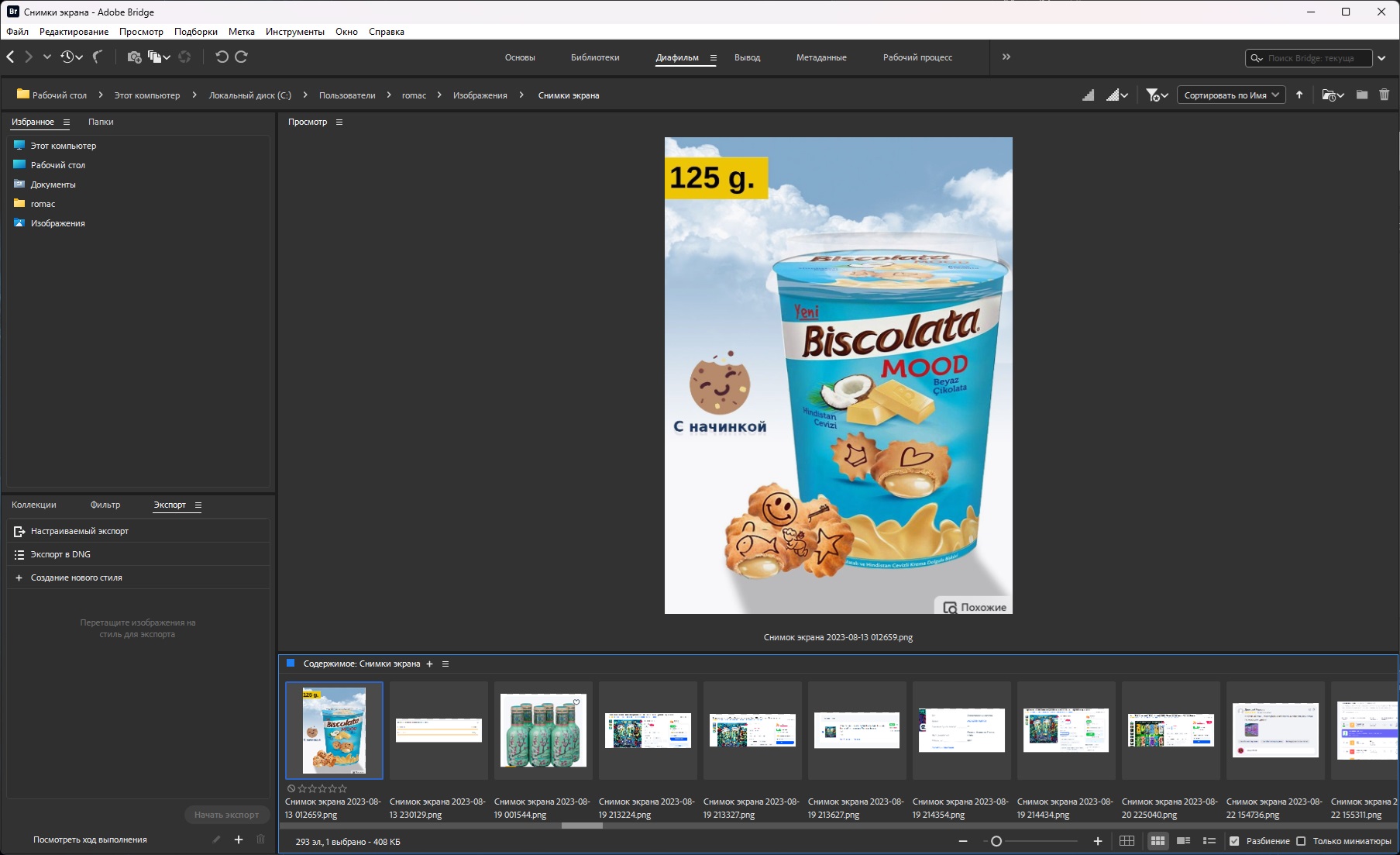Open the Инструменты menu
1400x855 pixels.
(294, 32)
